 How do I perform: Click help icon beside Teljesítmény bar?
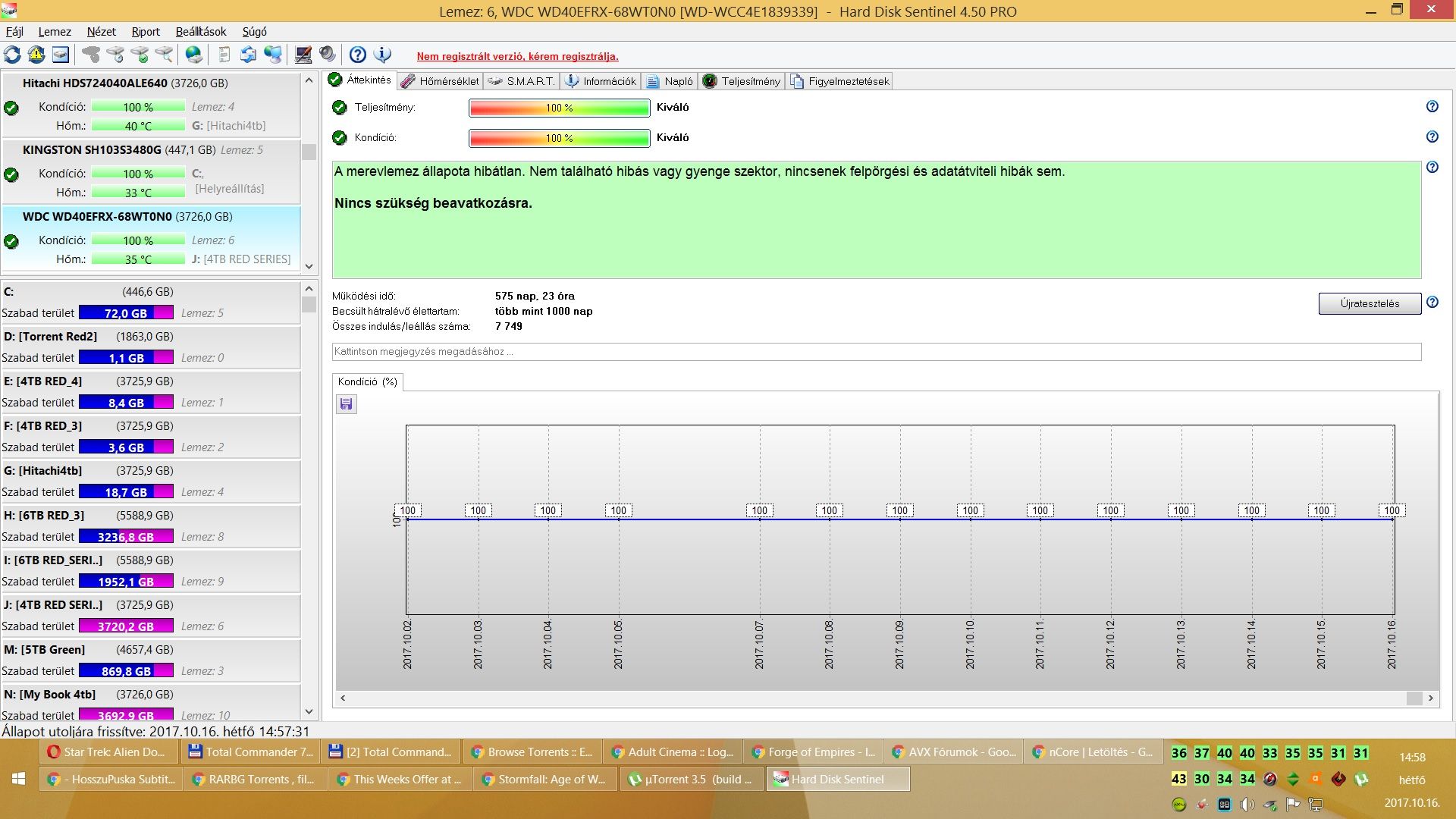1432,107
